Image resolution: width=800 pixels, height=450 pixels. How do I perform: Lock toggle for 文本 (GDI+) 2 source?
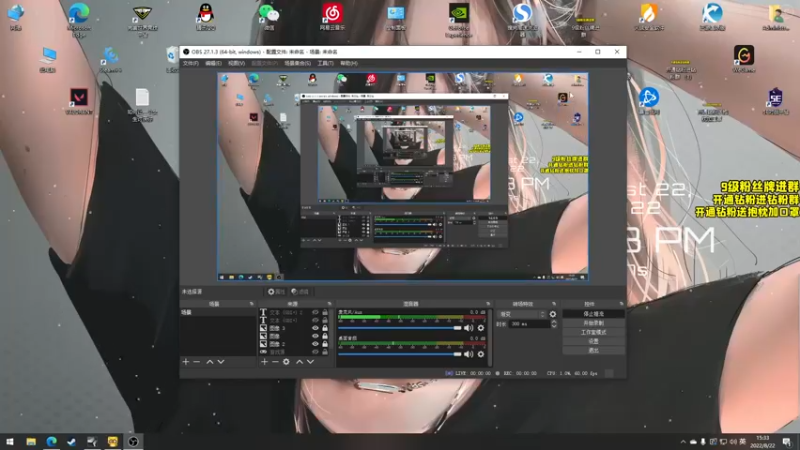325,312
